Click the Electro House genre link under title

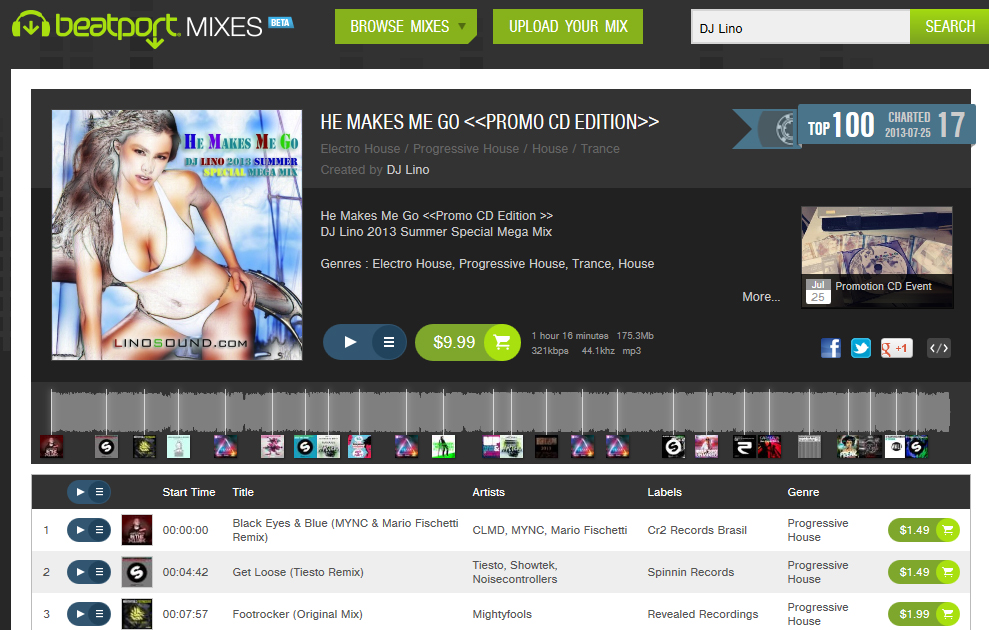(x=360, y=149)
